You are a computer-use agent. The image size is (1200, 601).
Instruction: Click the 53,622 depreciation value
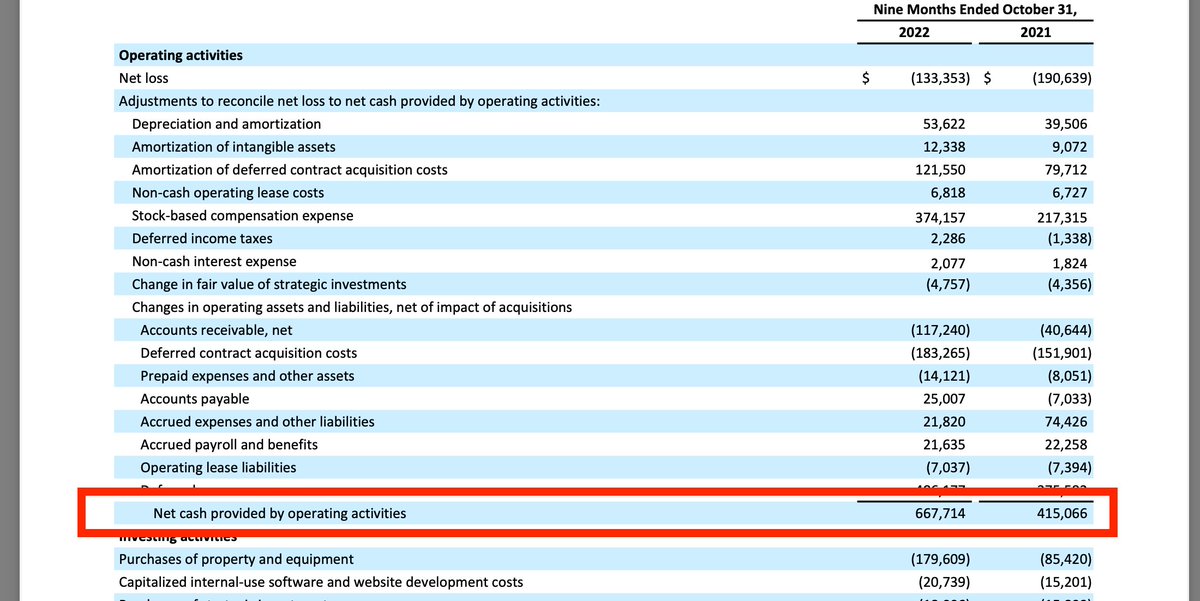point(945,124)
